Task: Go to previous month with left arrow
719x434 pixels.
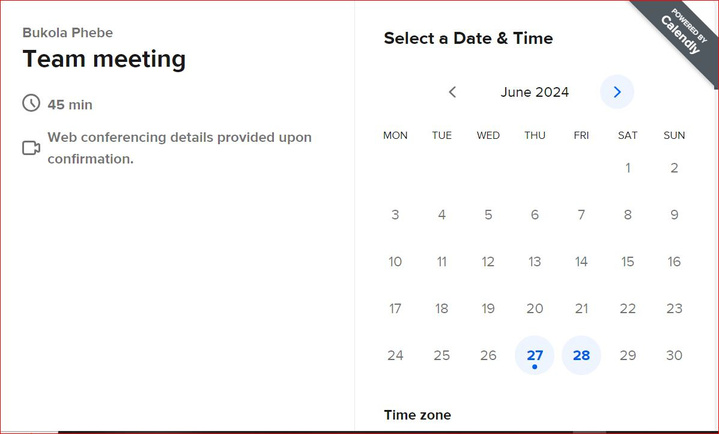Action: 452,92
